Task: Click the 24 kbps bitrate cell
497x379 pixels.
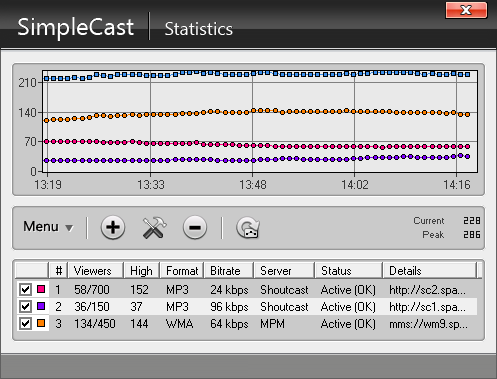Action: tap(229, 290)
